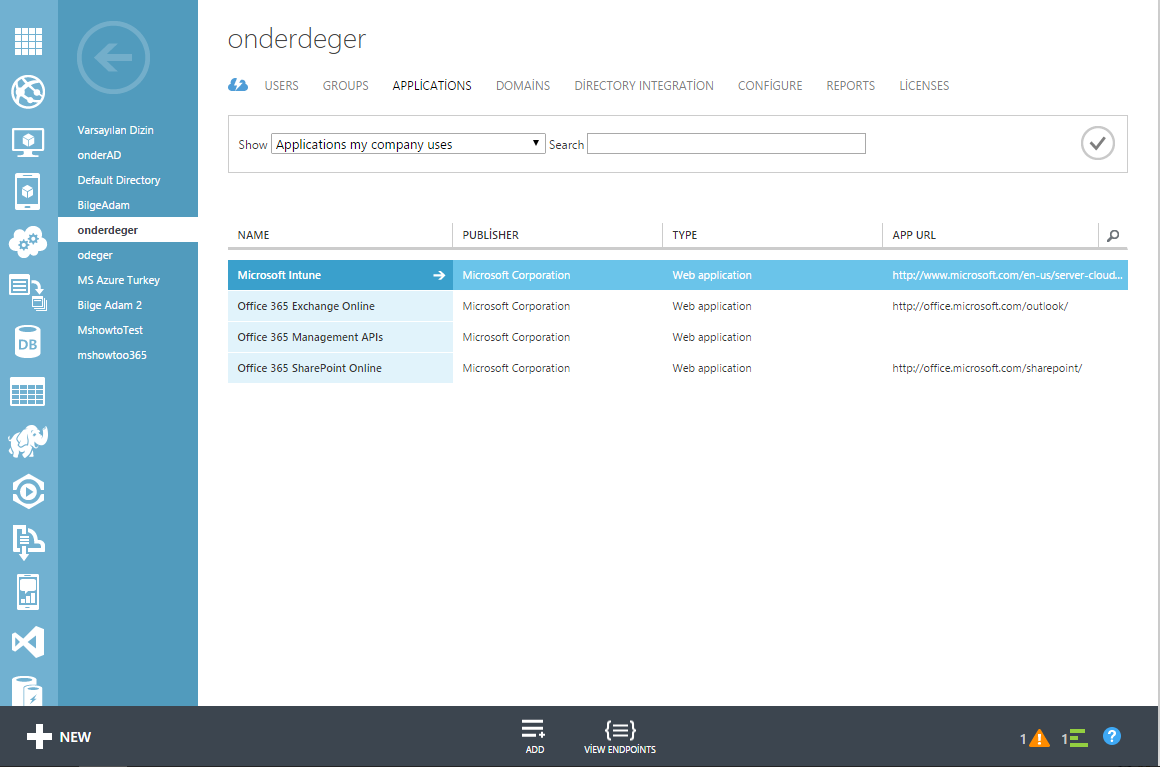Open the arrow on Microsoft Intune row
This screenshot has height=767, width=1160.
[439, 275]
